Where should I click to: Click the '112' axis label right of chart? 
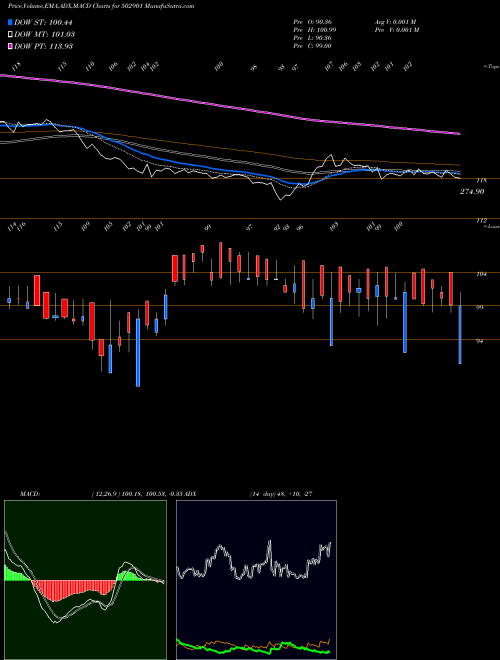pos(482,220)
